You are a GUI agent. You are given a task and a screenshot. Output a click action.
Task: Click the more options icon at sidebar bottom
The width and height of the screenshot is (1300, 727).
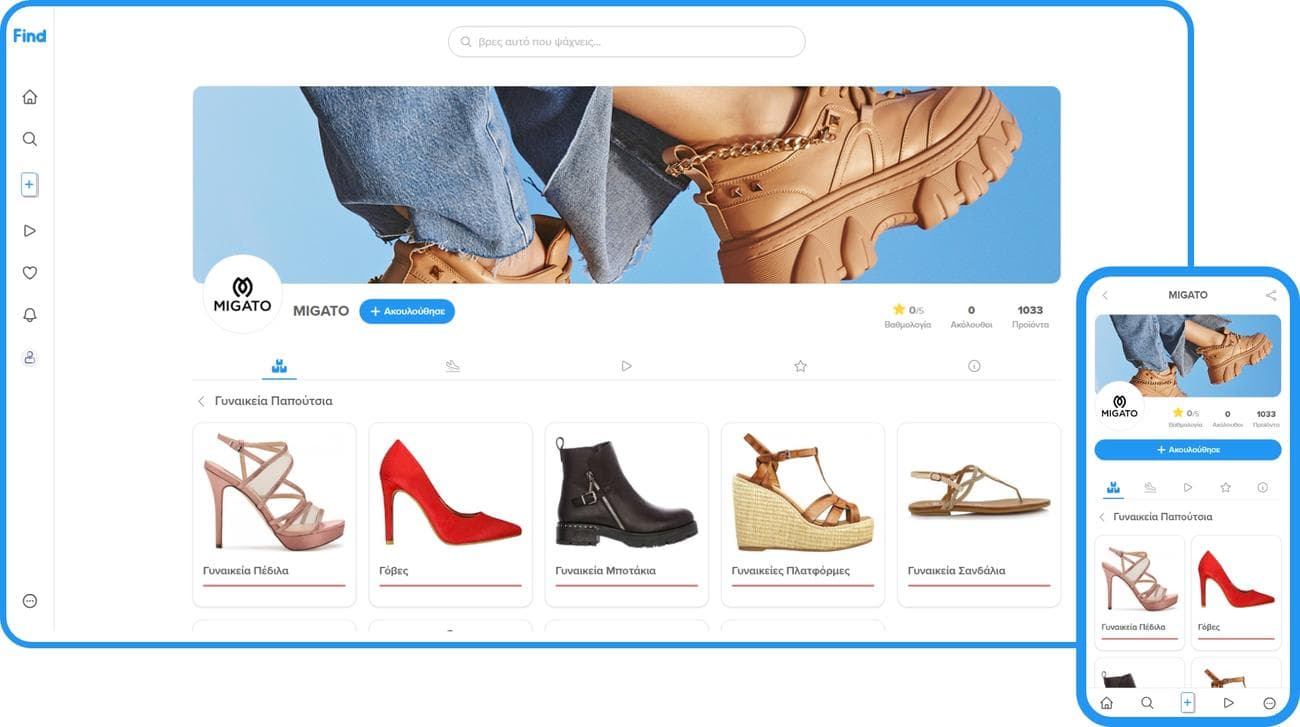click(30, 601)
